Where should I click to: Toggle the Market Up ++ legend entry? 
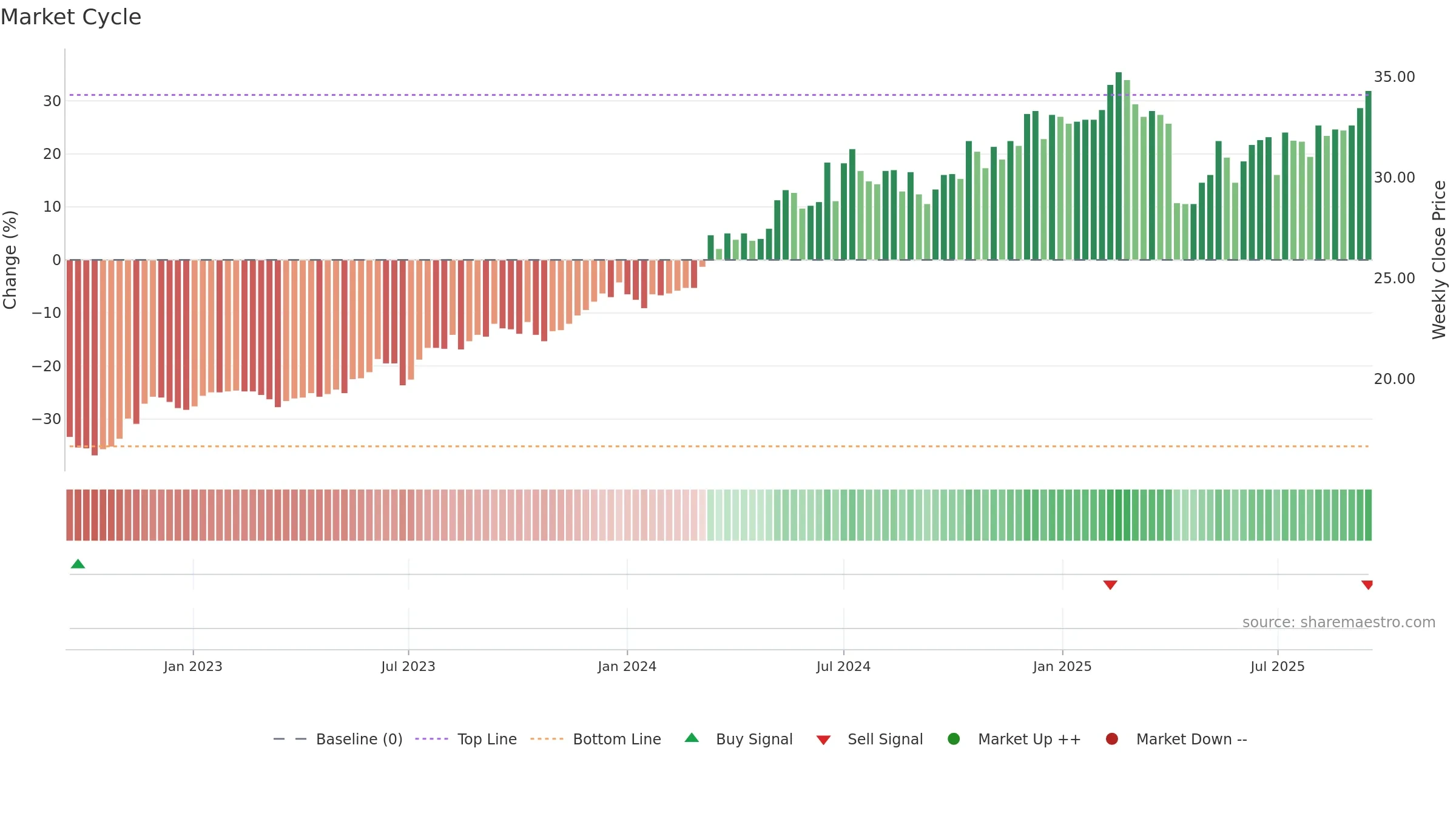point(1014,739)
